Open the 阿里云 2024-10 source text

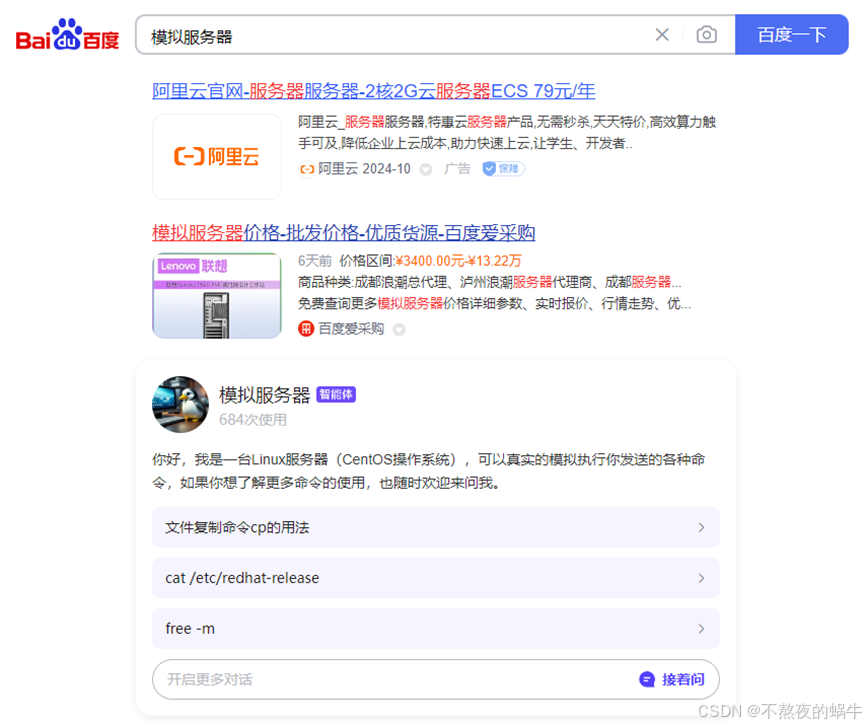point(365,169)
